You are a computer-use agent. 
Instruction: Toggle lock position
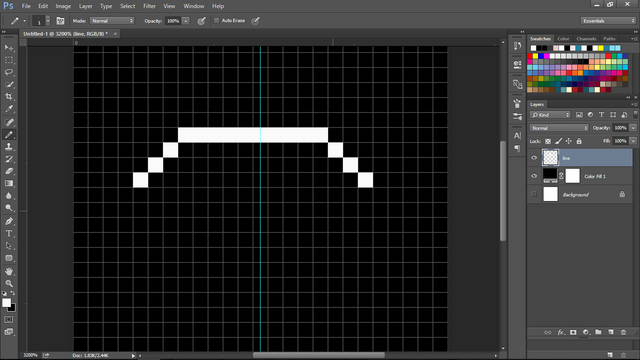coord(569,141)
